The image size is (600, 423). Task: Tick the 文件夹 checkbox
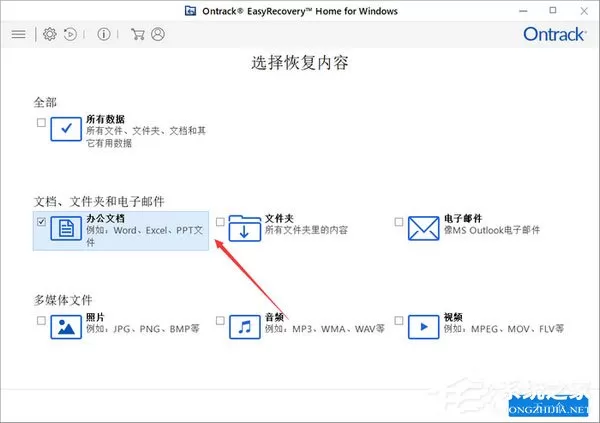[x=220, y=222]
